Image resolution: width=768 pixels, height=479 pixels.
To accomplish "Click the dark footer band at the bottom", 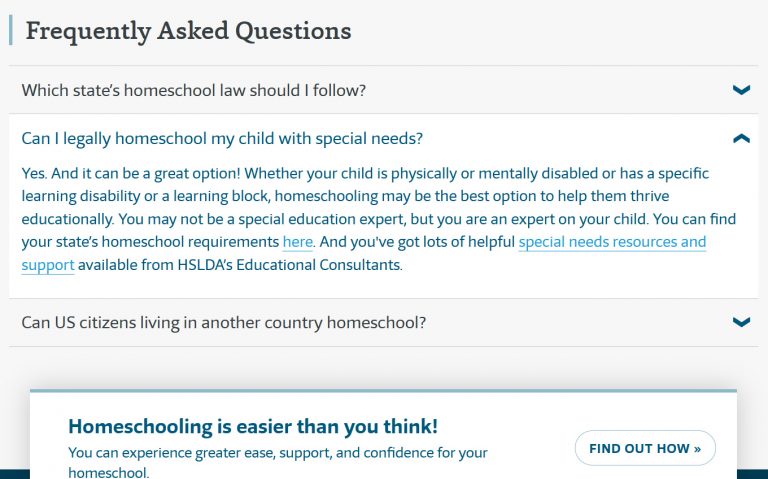I will point(14,473).
